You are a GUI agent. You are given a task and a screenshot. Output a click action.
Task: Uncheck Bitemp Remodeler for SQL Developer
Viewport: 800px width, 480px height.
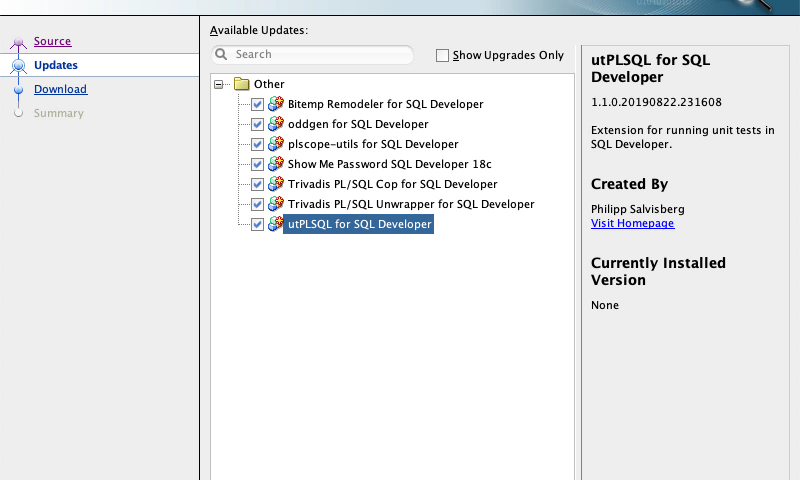pyautogui.click(x=257, y=105)
